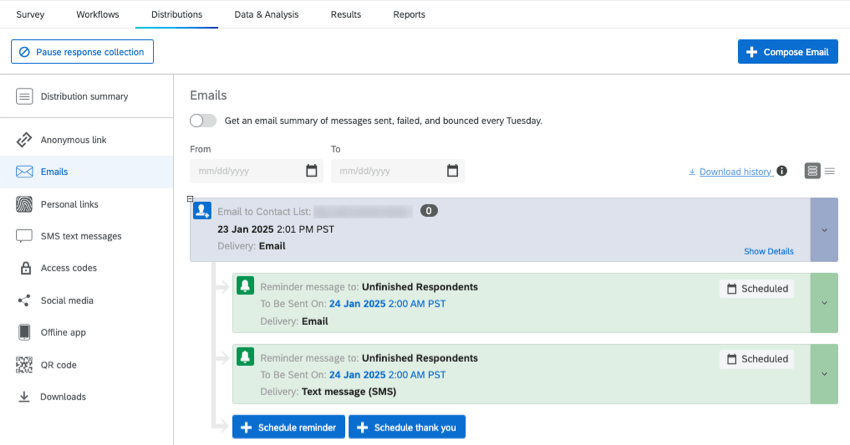Collapse the Email to Contact List tree
This screenshot has width=850, height=445.
[190, 199]
